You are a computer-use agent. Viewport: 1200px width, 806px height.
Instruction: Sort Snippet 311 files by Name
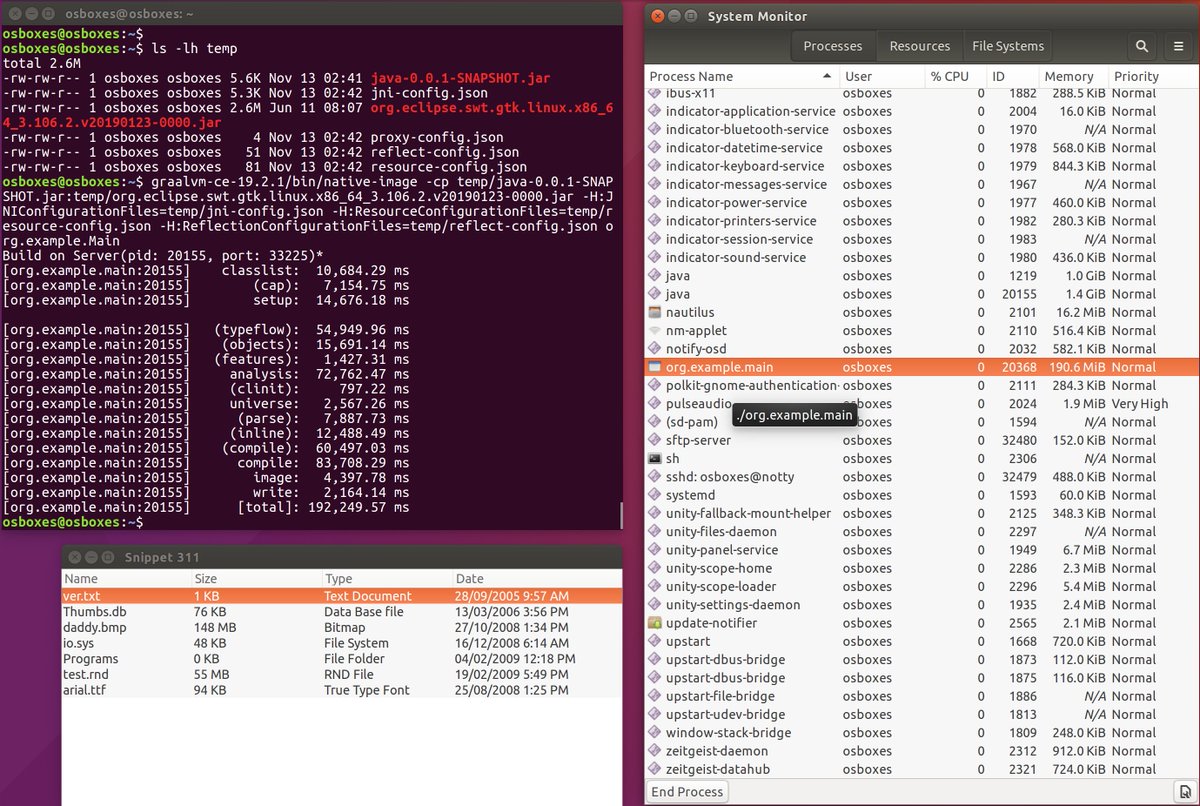126,579
